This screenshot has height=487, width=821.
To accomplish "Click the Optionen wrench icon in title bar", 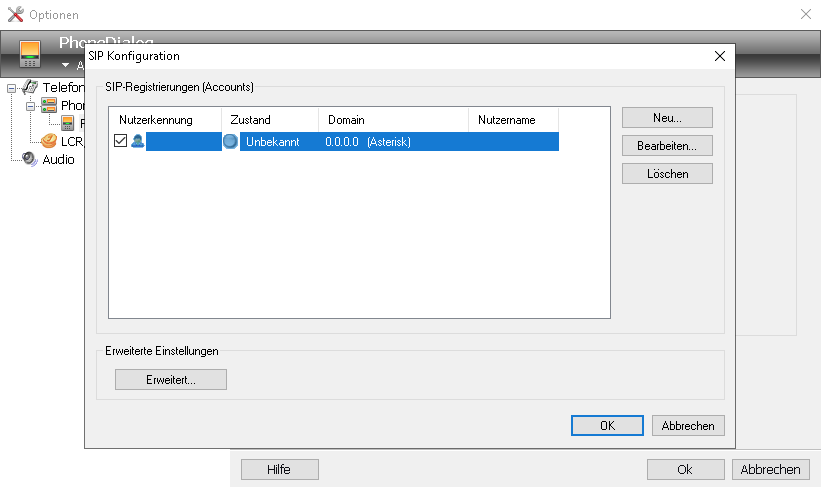I will 15,15.
